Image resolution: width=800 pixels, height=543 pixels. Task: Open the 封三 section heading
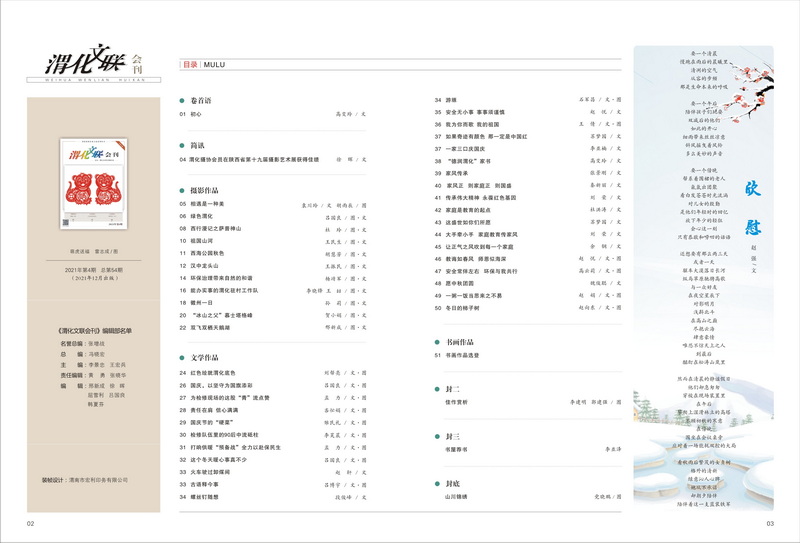click(x=452, y=437)
